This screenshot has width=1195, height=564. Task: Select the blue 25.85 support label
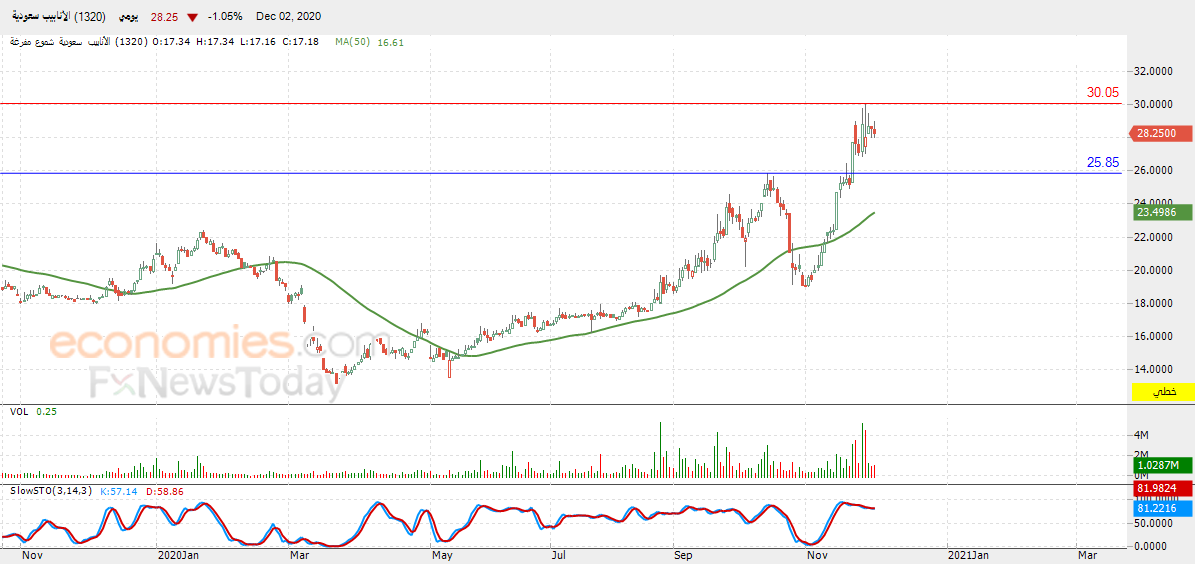click(x=1103, y=162)
